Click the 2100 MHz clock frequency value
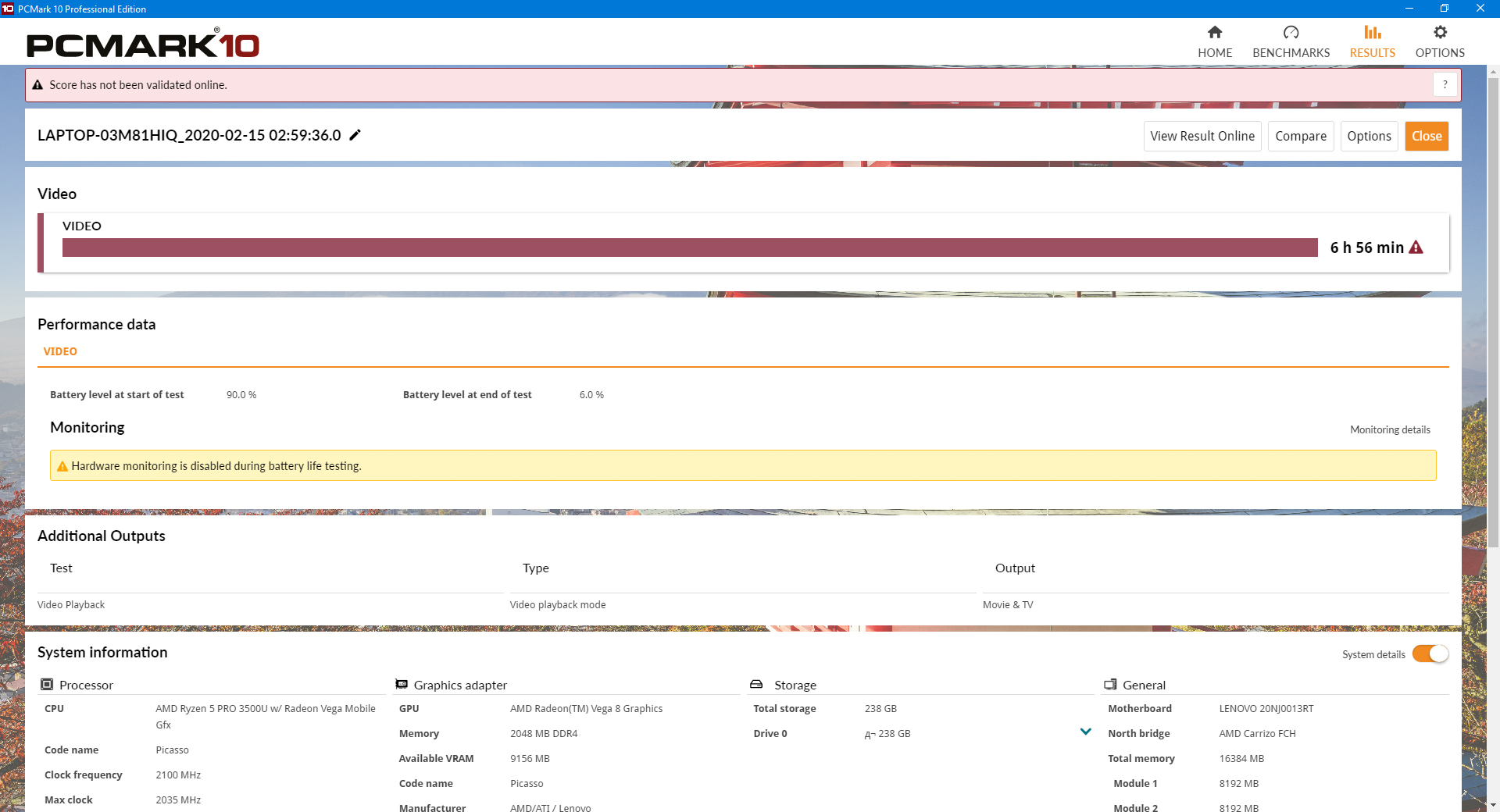1500x812 pixels. tap(178, 775)
